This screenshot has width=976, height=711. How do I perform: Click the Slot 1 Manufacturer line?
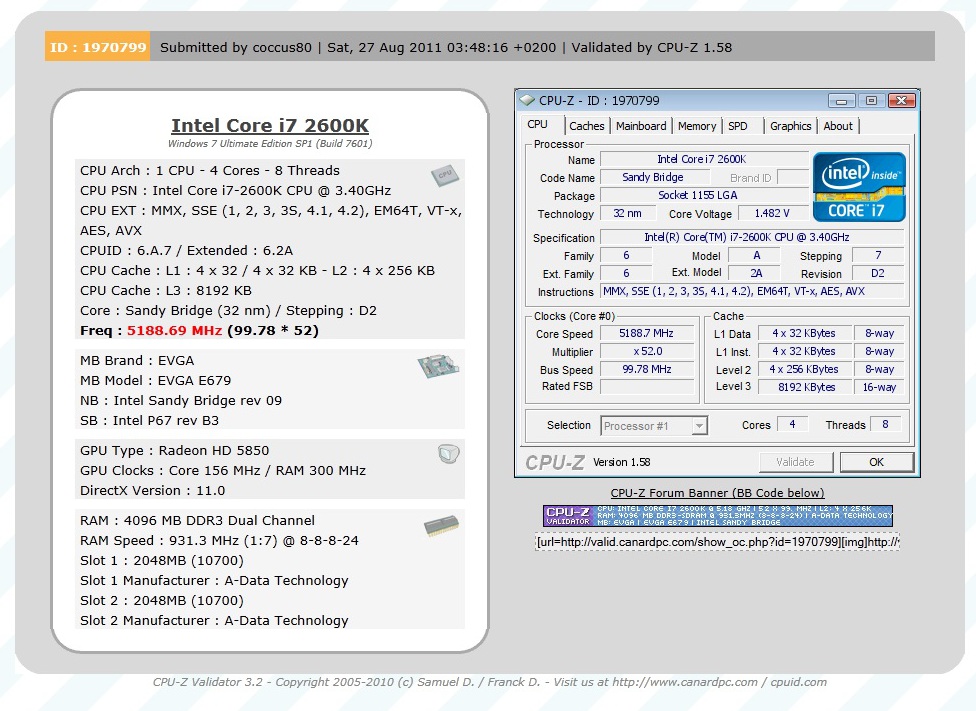(x=214, y=581)
